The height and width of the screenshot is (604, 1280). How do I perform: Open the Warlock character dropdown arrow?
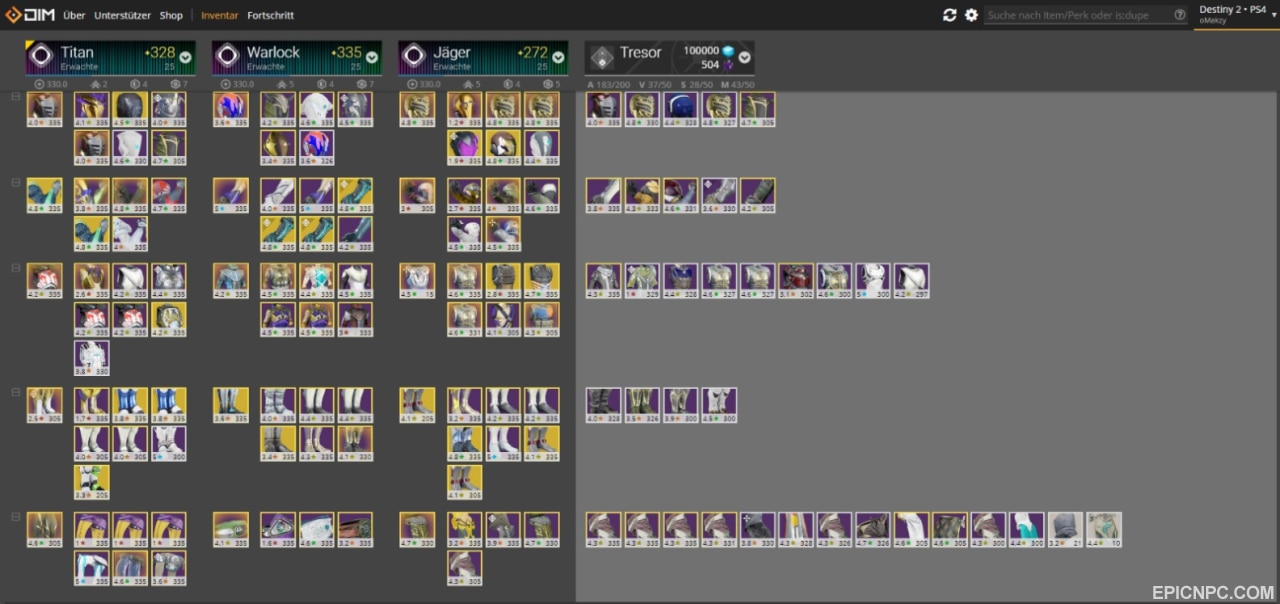pos(372,57)
